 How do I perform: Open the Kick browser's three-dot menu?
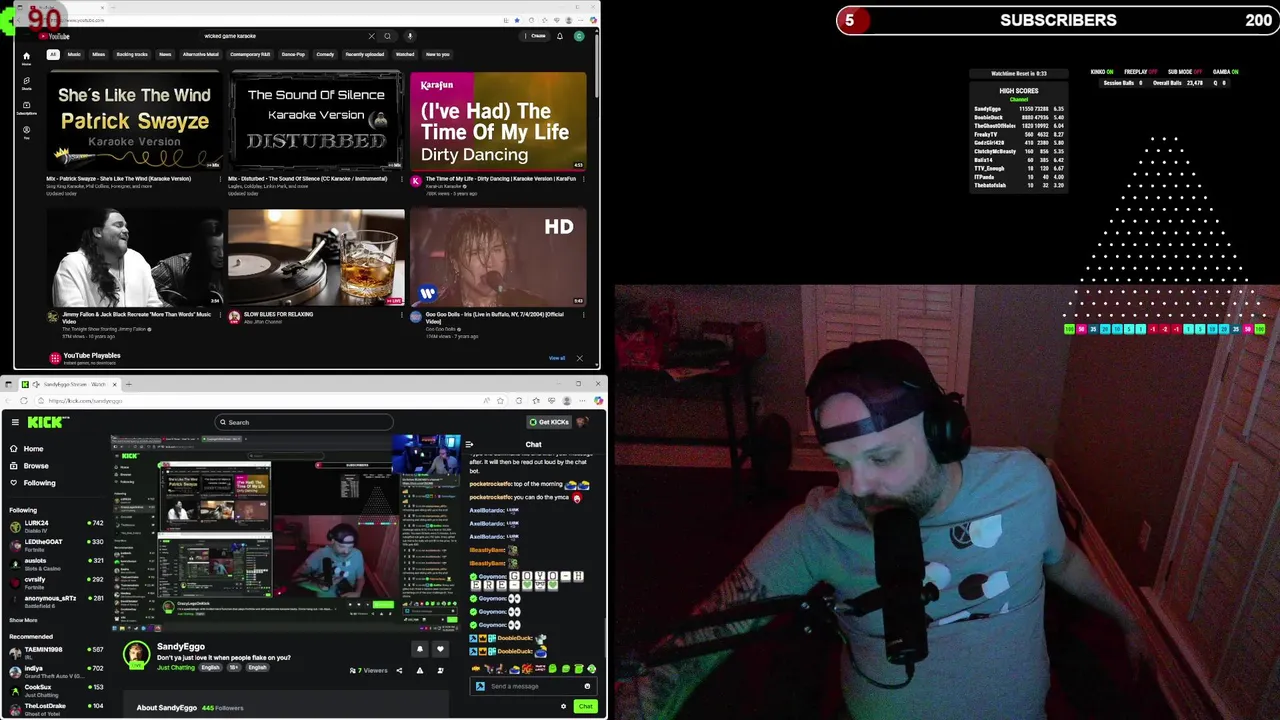click(583, 401)
